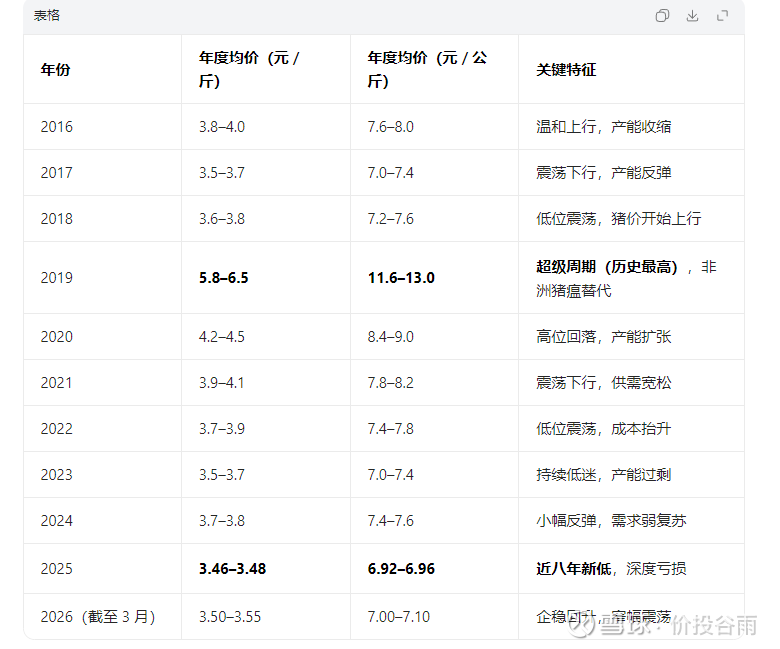
Task: Select the 表格 title label
Action: pos(47,15)
